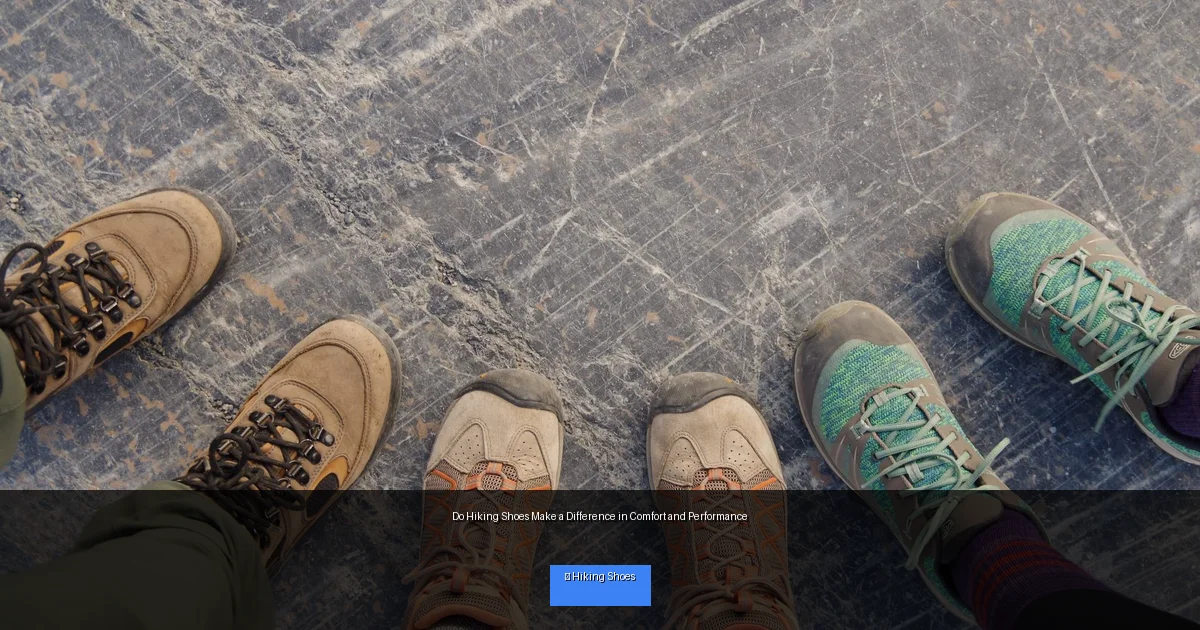
Task: Open the article titled about hiking shoes comfort
Action: [x=598, y=516]
